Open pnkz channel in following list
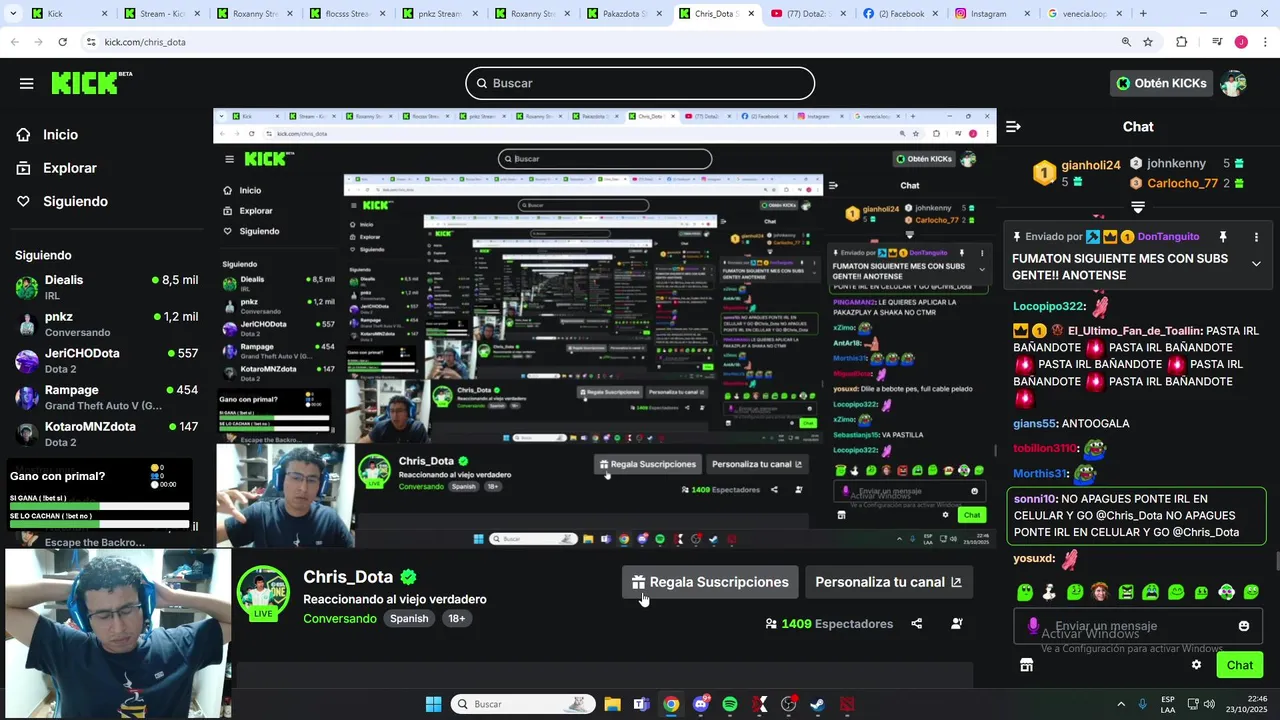The image size is (1280, 720). 106,324
